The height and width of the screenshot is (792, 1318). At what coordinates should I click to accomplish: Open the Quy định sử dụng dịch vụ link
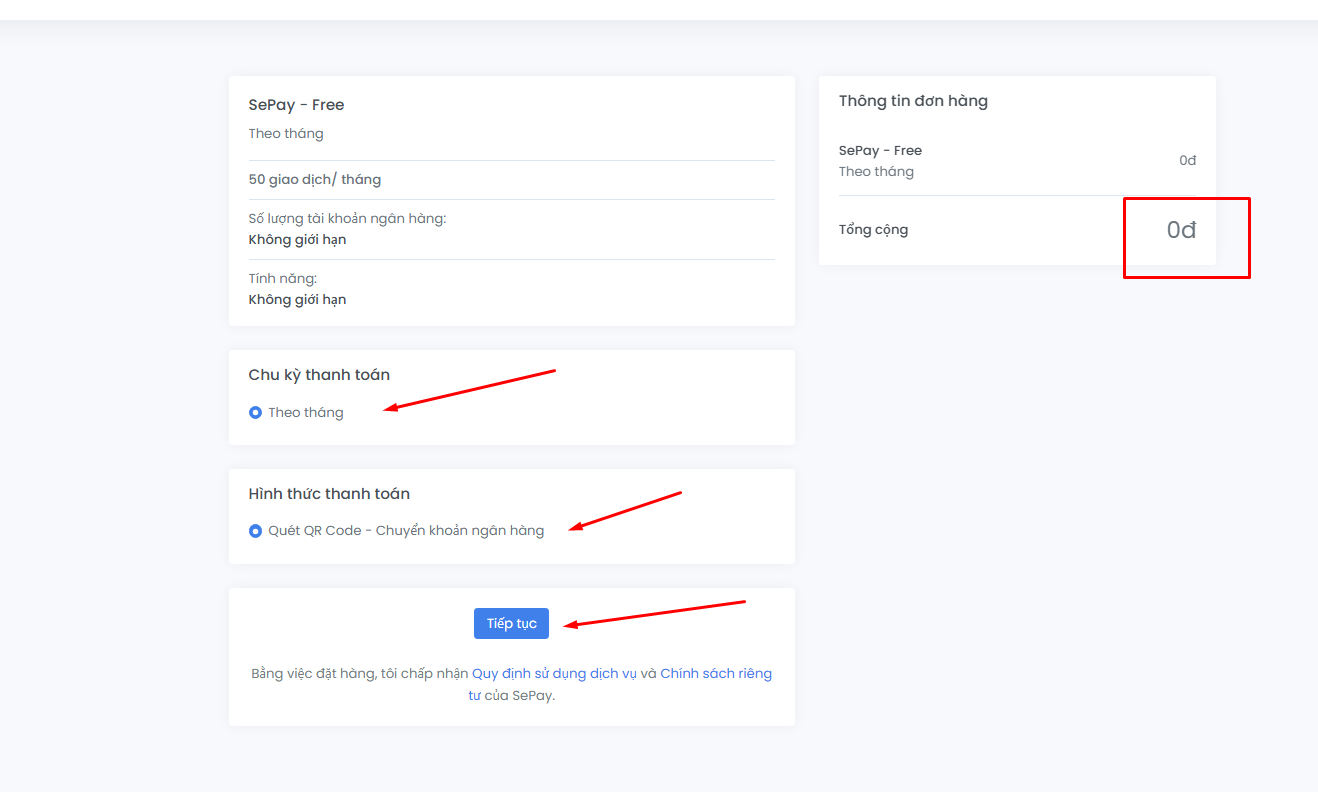[x=554, y=673]
